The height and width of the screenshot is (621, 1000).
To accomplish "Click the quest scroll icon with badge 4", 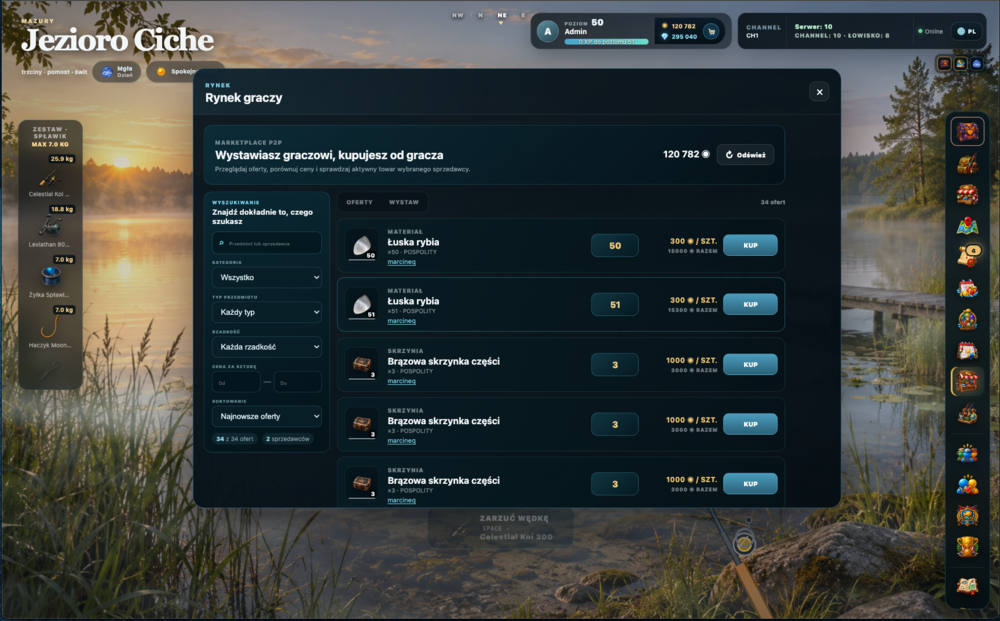I will tap(967, 256).
